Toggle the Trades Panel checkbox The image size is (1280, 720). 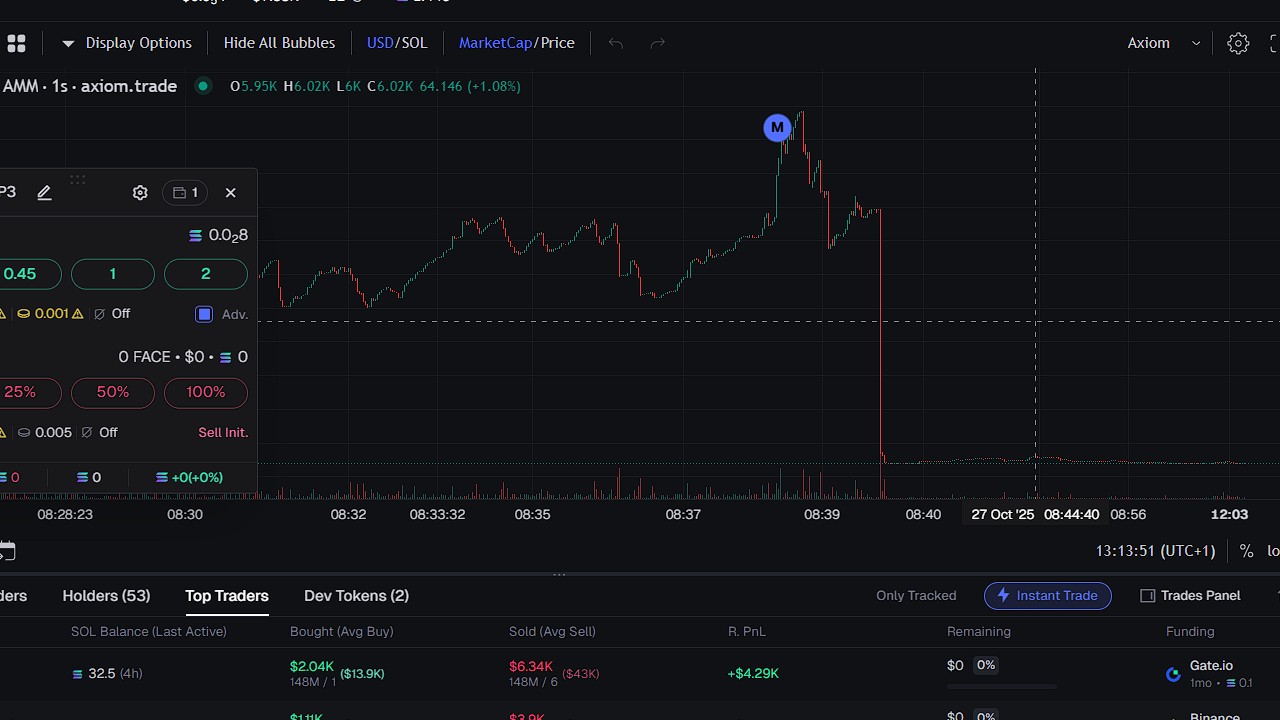1148,595
